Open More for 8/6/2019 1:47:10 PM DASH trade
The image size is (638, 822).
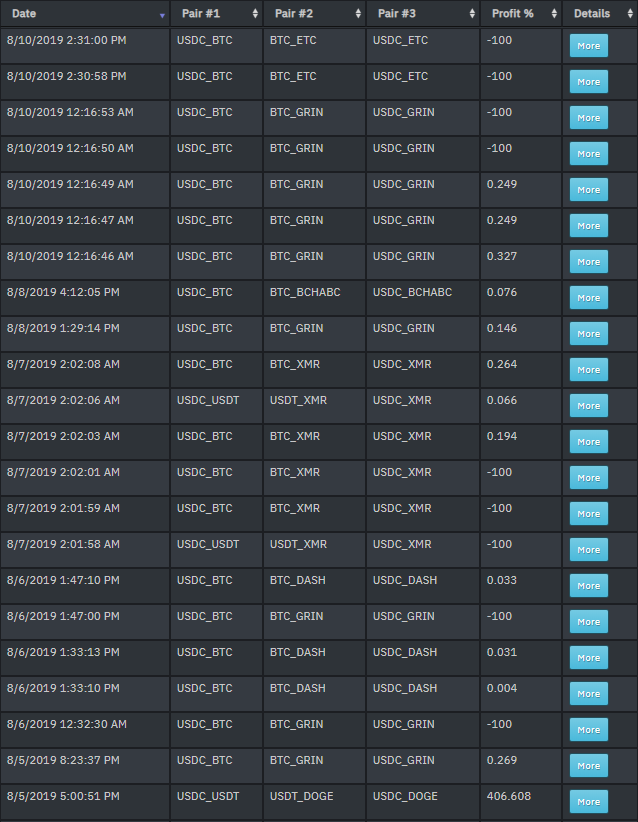coord(589,586)
